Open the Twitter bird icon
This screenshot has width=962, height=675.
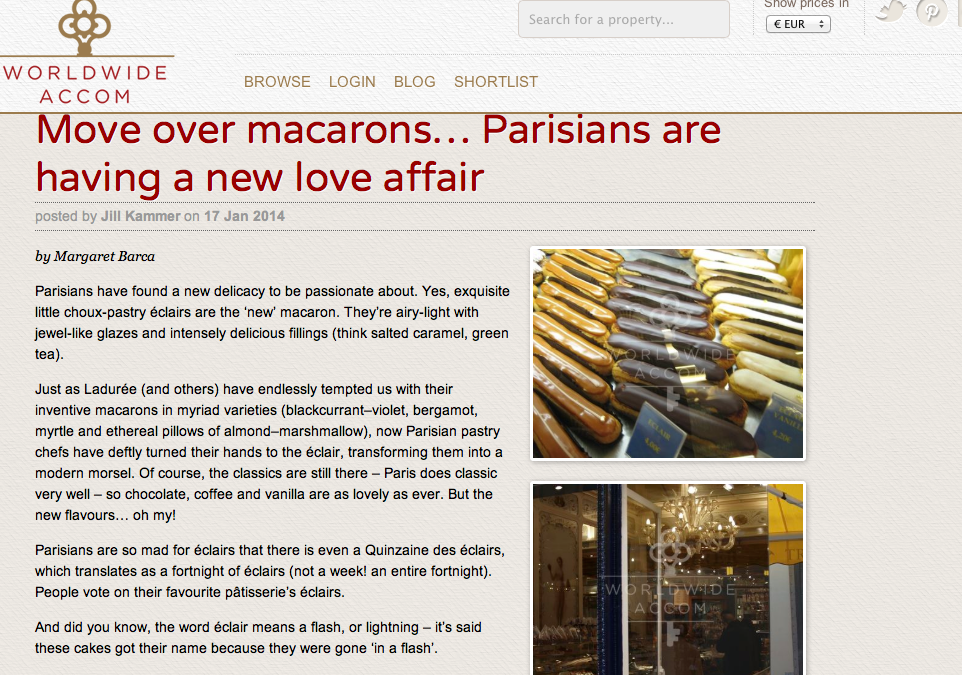[890, 10]
